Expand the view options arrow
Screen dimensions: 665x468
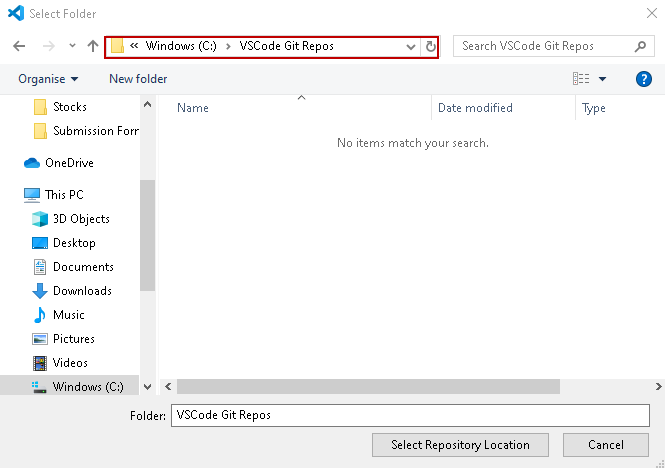coord(602,79)
